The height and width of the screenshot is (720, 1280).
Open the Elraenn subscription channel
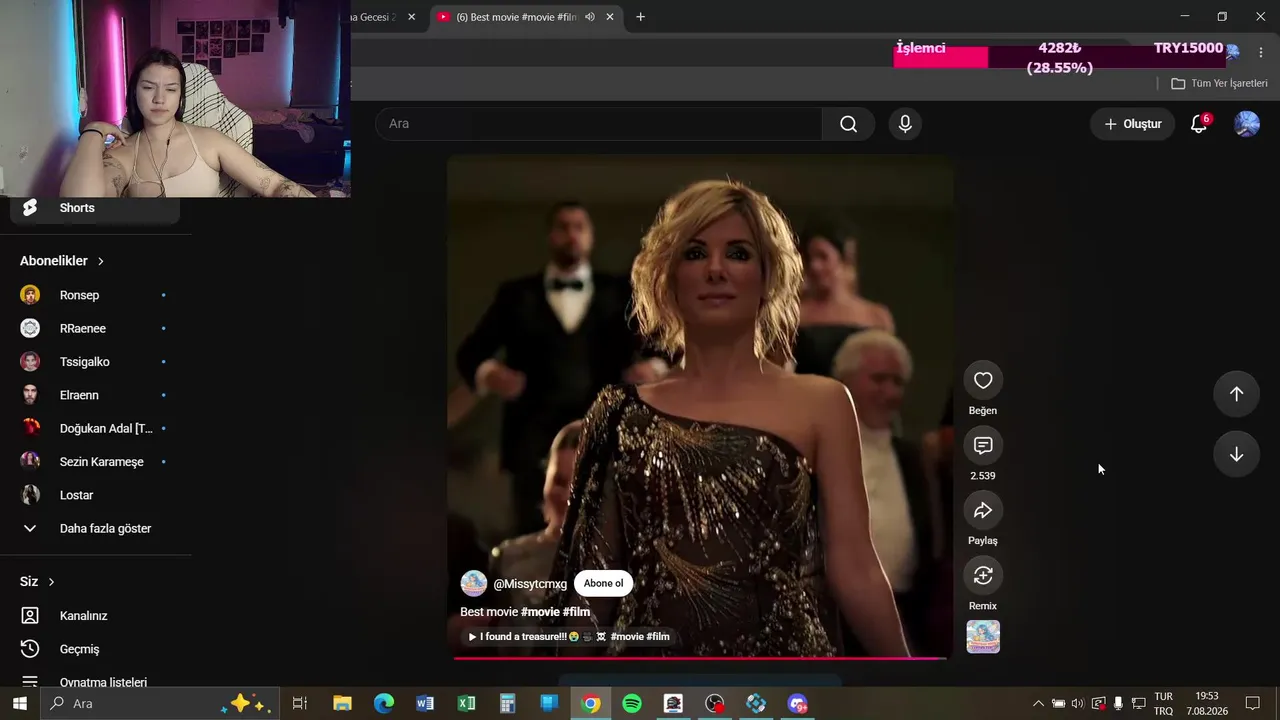click(95, 395)
